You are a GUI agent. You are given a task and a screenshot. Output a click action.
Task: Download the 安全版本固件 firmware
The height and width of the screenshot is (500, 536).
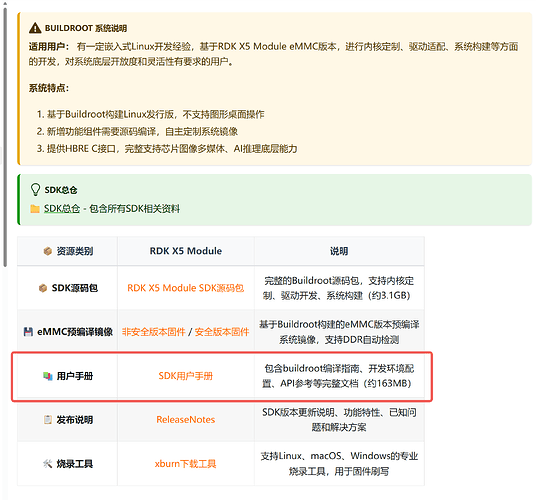tap(222, 332)
